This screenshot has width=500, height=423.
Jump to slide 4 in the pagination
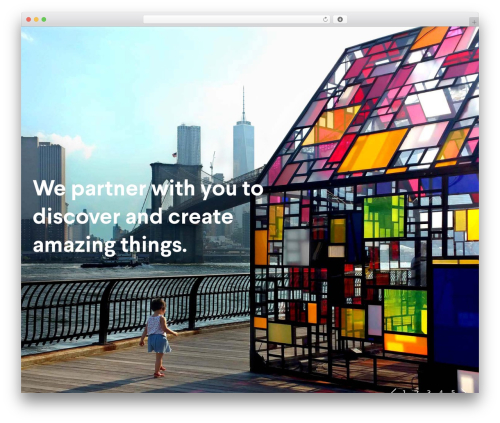[441, 391]
